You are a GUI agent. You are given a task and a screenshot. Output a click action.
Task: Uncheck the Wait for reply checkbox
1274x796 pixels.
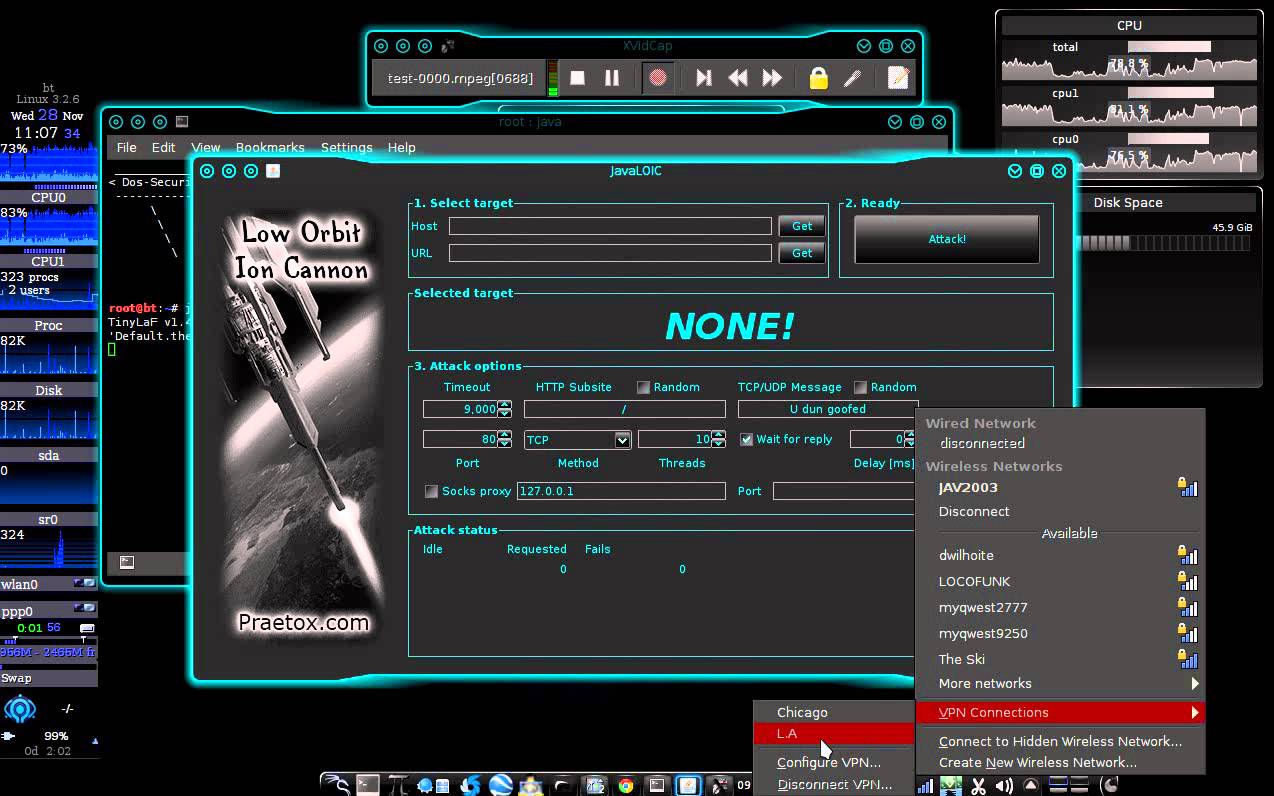click(746, 439)
